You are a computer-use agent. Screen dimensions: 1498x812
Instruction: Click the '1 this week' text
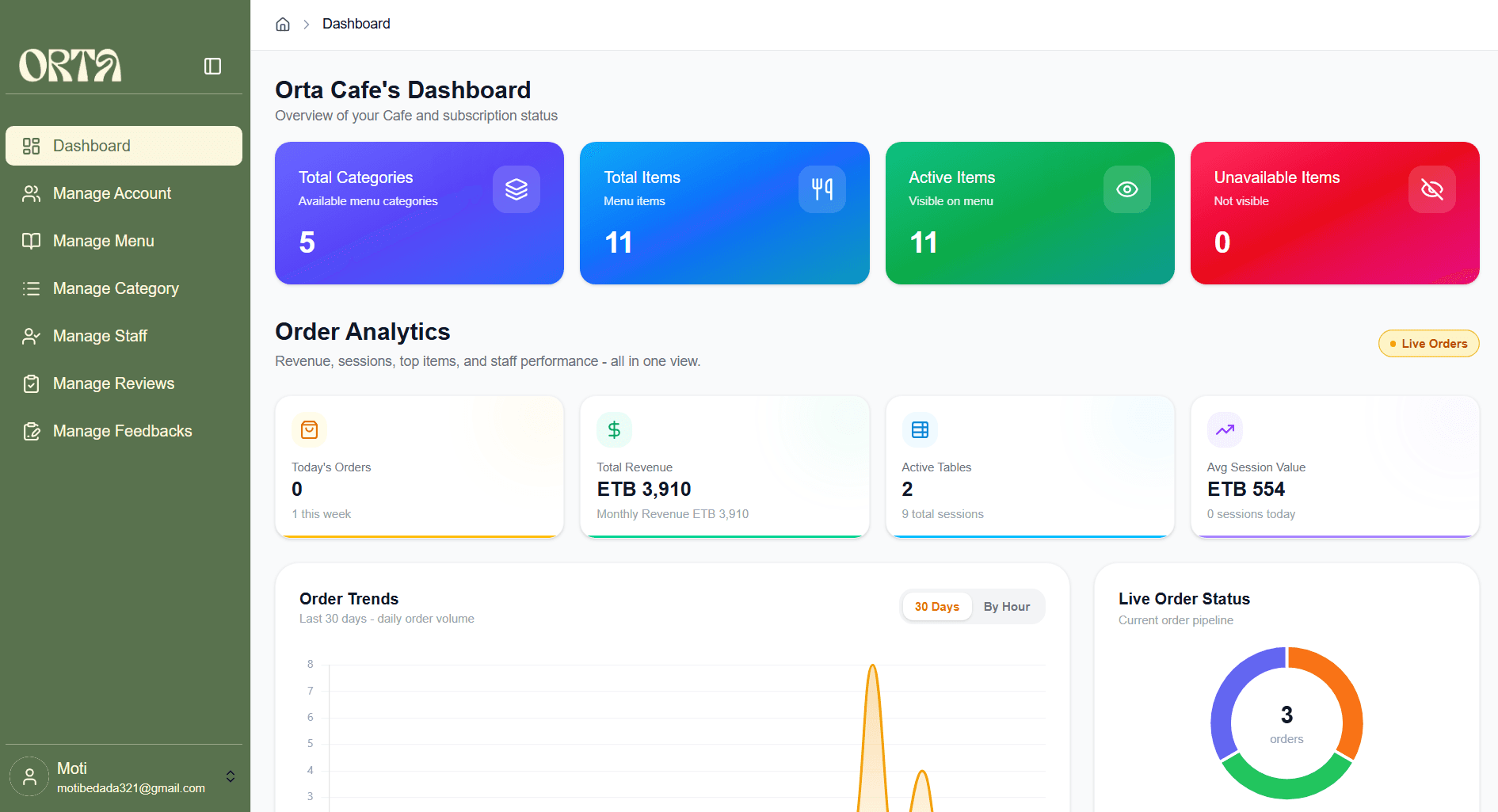click(321, 514)
